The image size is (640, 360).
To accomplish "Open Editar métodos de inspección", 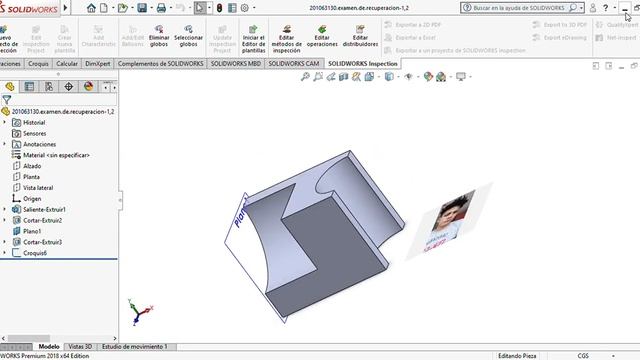I will click(287, 39).
